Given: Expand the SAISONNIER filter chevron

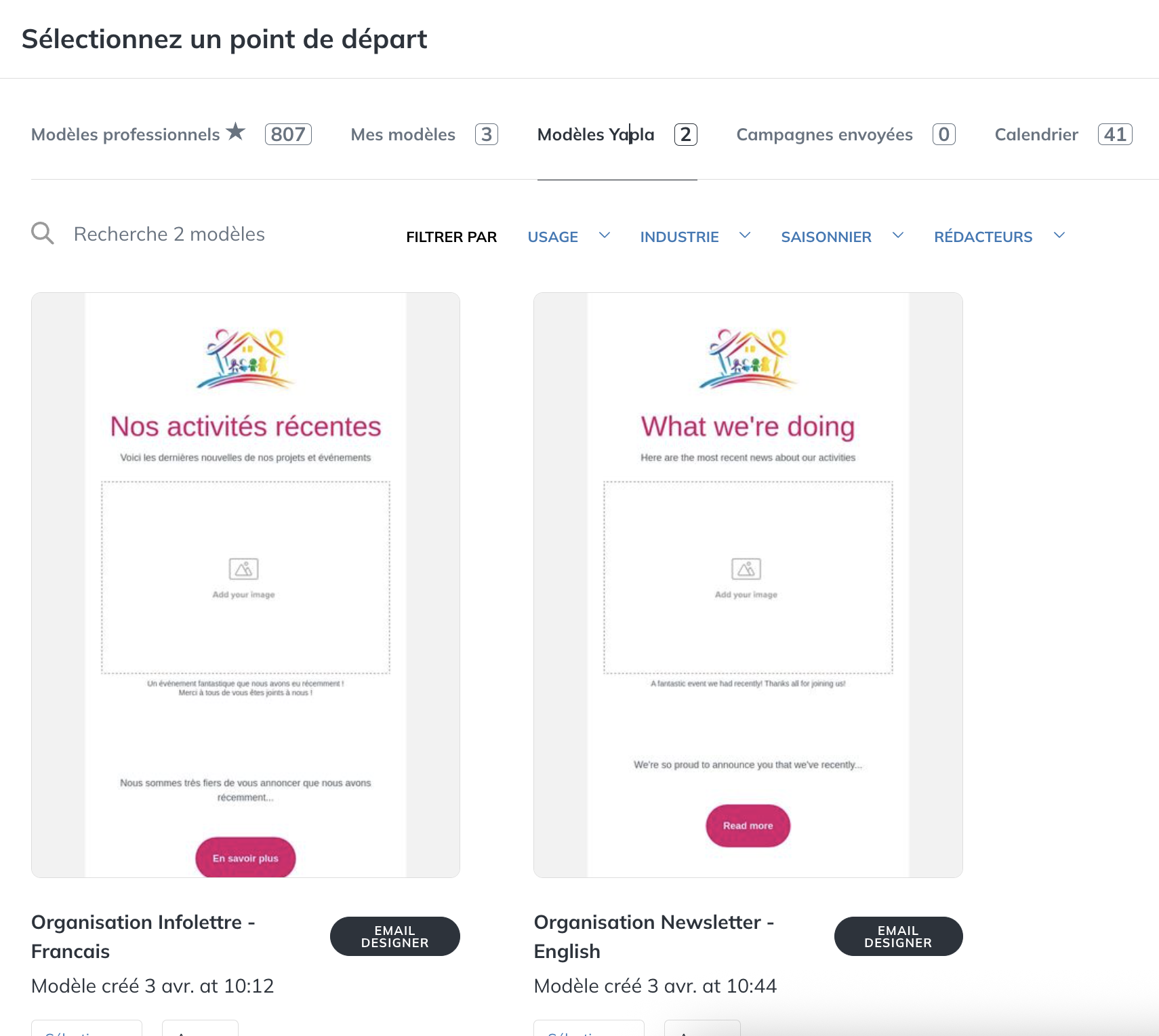Looking at the screenshot, I should 898,235.
